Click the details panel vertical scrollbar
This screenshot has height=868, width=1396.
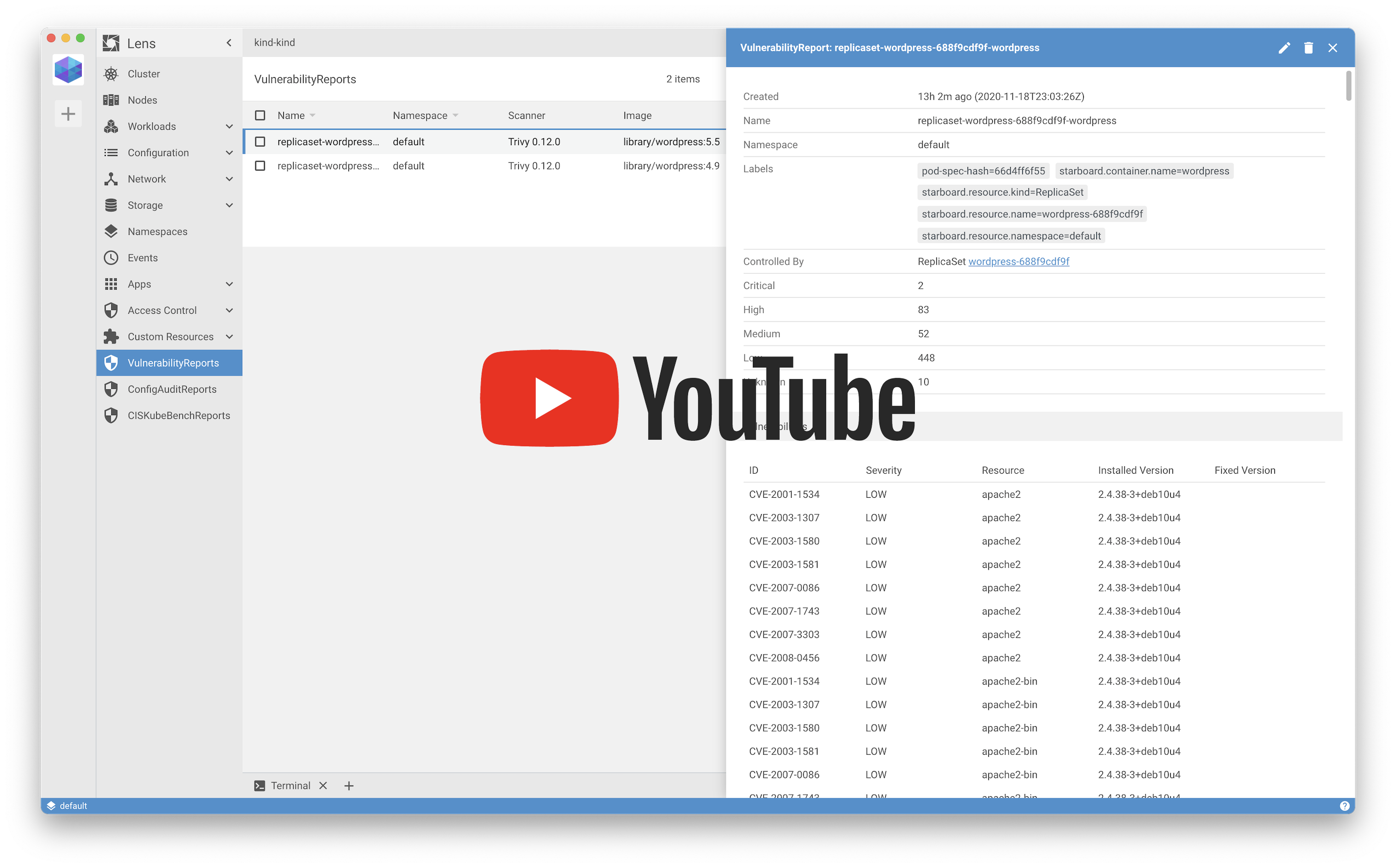click(1348, 86)
